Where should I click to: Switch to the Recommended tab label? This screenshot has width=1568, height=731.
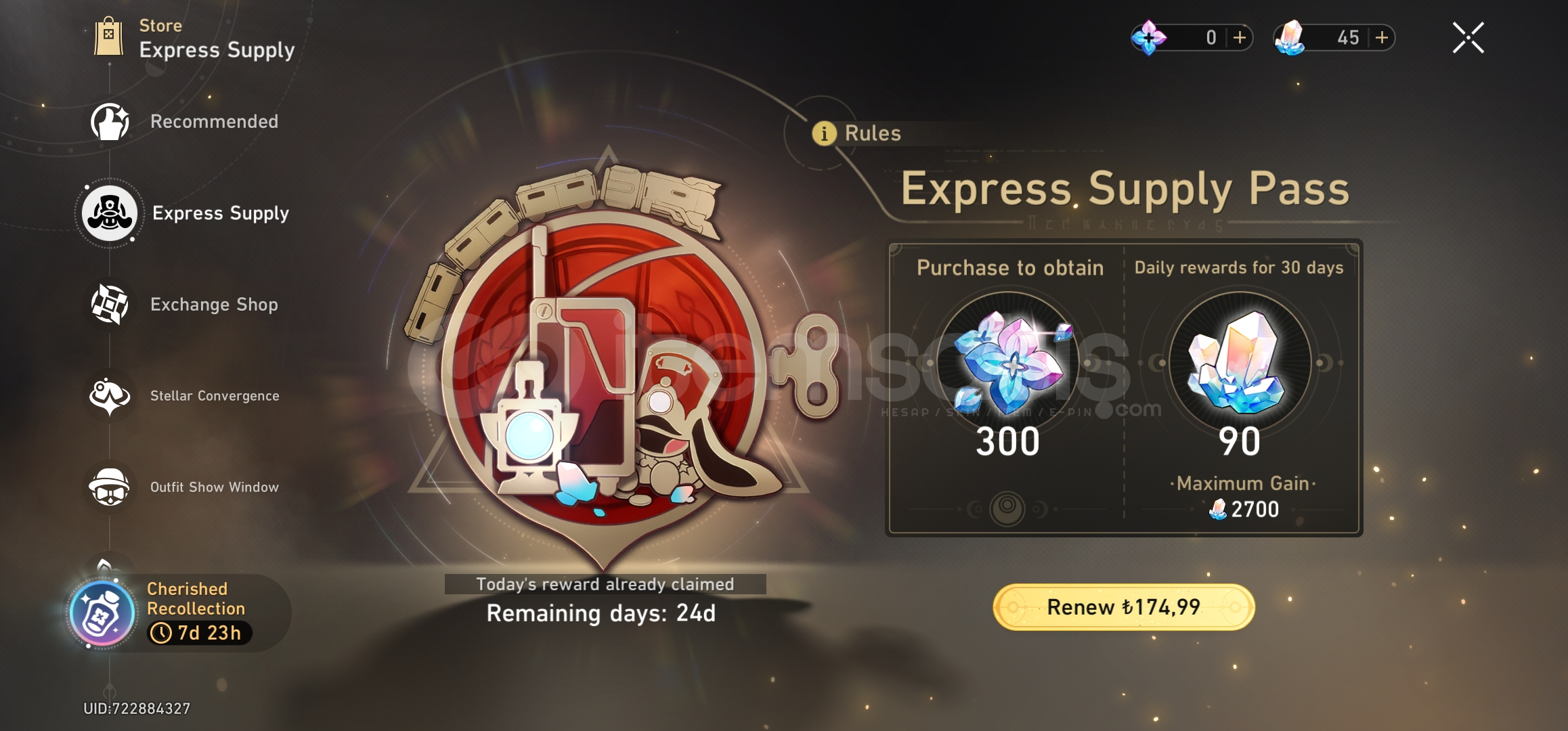point(214,122)
